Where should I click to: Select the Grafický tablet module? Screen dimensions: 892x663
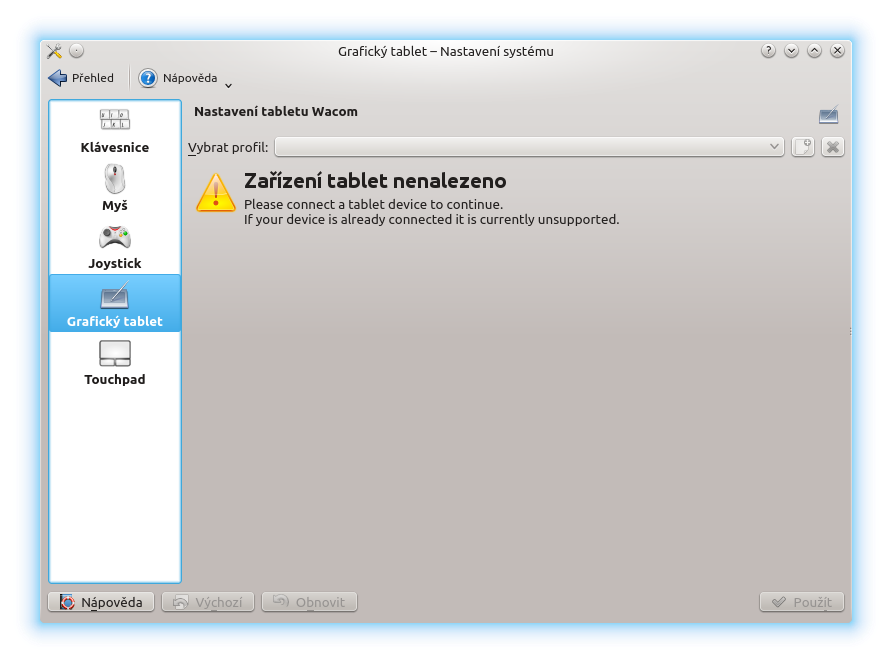[115, 303]
